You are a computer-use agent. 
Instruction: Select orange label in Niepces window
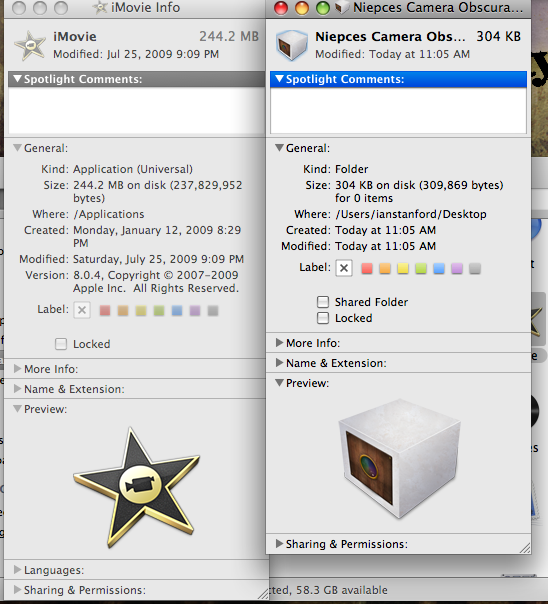pyautogui.click(x=385, y=268)
